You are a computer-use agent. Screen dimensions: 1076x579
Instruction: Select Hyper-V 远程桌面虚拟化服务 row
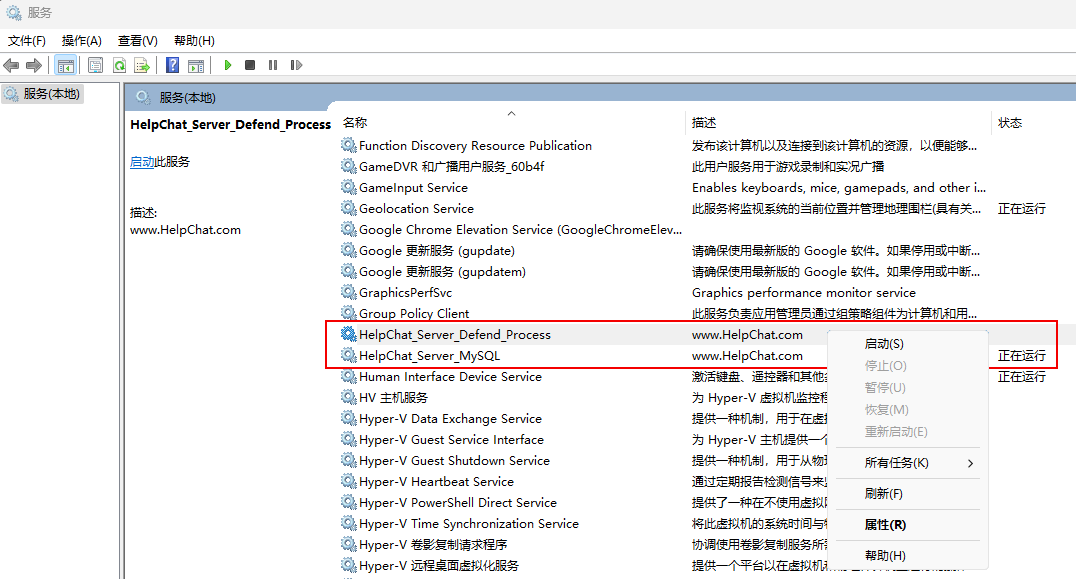pyautogui.click(x=438, y=566)
